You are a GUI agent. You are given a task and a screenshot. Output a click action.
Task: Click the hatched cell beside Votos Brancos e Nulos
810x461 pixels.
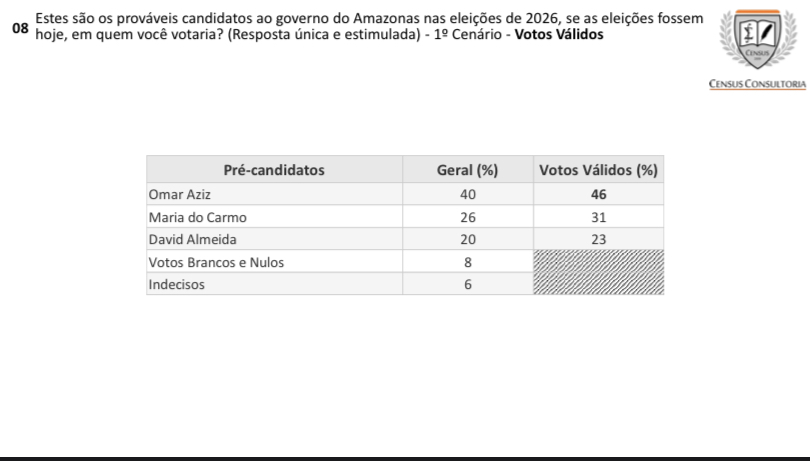[x=598, y=262]
